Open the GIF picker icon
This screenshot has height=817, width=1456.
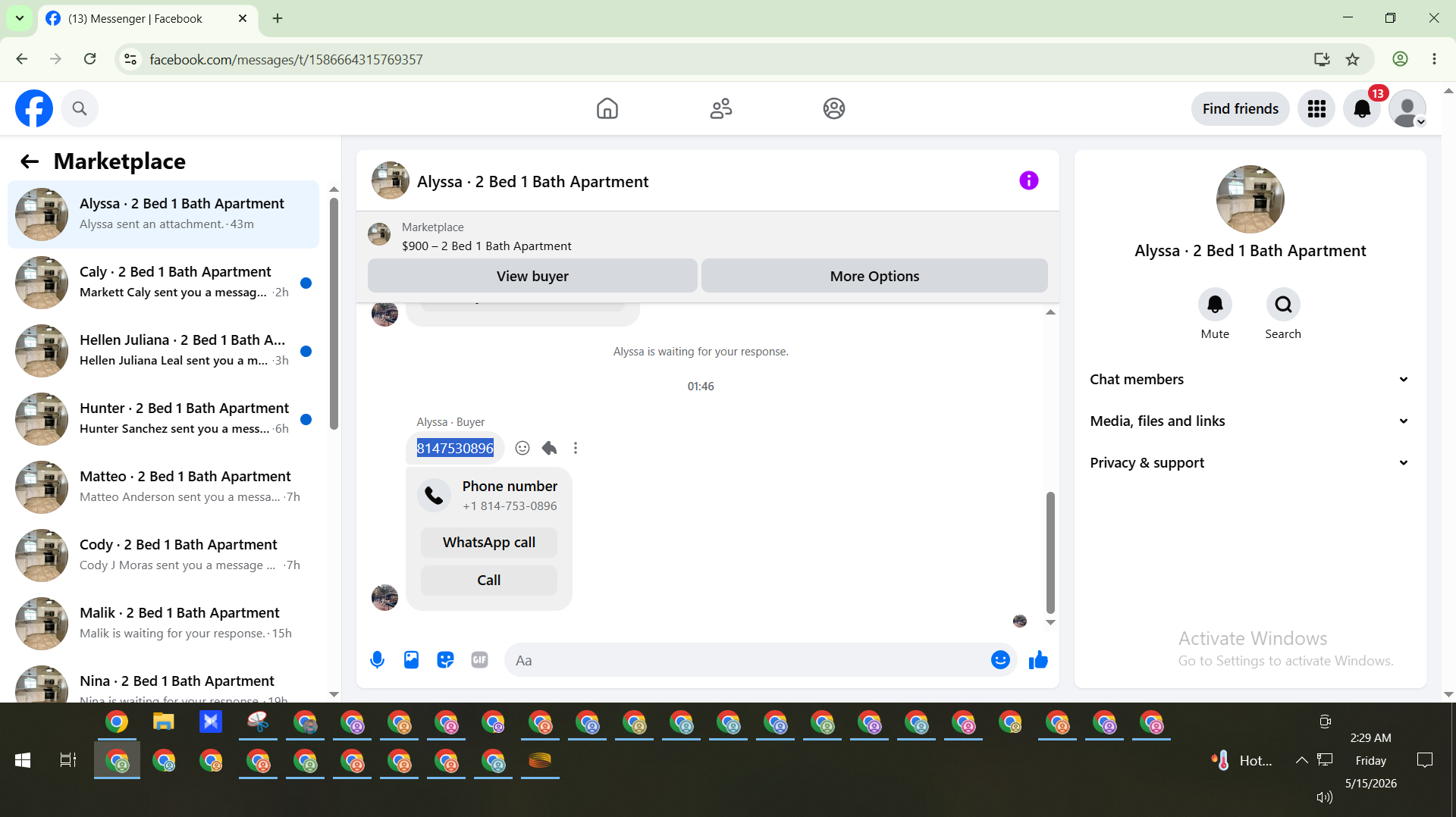(x=479, y=660)
